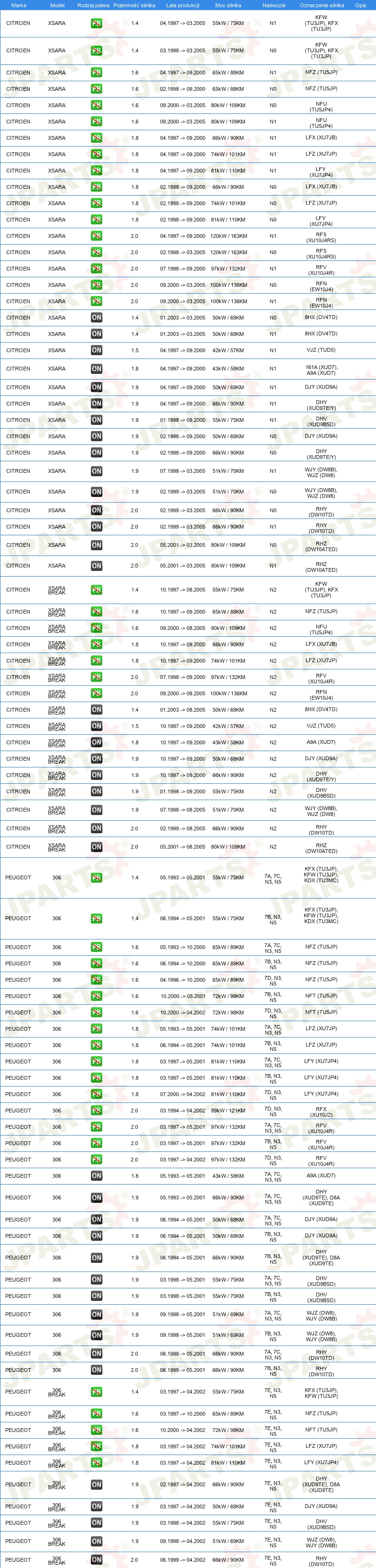Image resolution: width=376 pixels, height=1568 pixels.
Task: Click 97kW / 132KM in Xsara Break row
Action: (x=228, y=678)
